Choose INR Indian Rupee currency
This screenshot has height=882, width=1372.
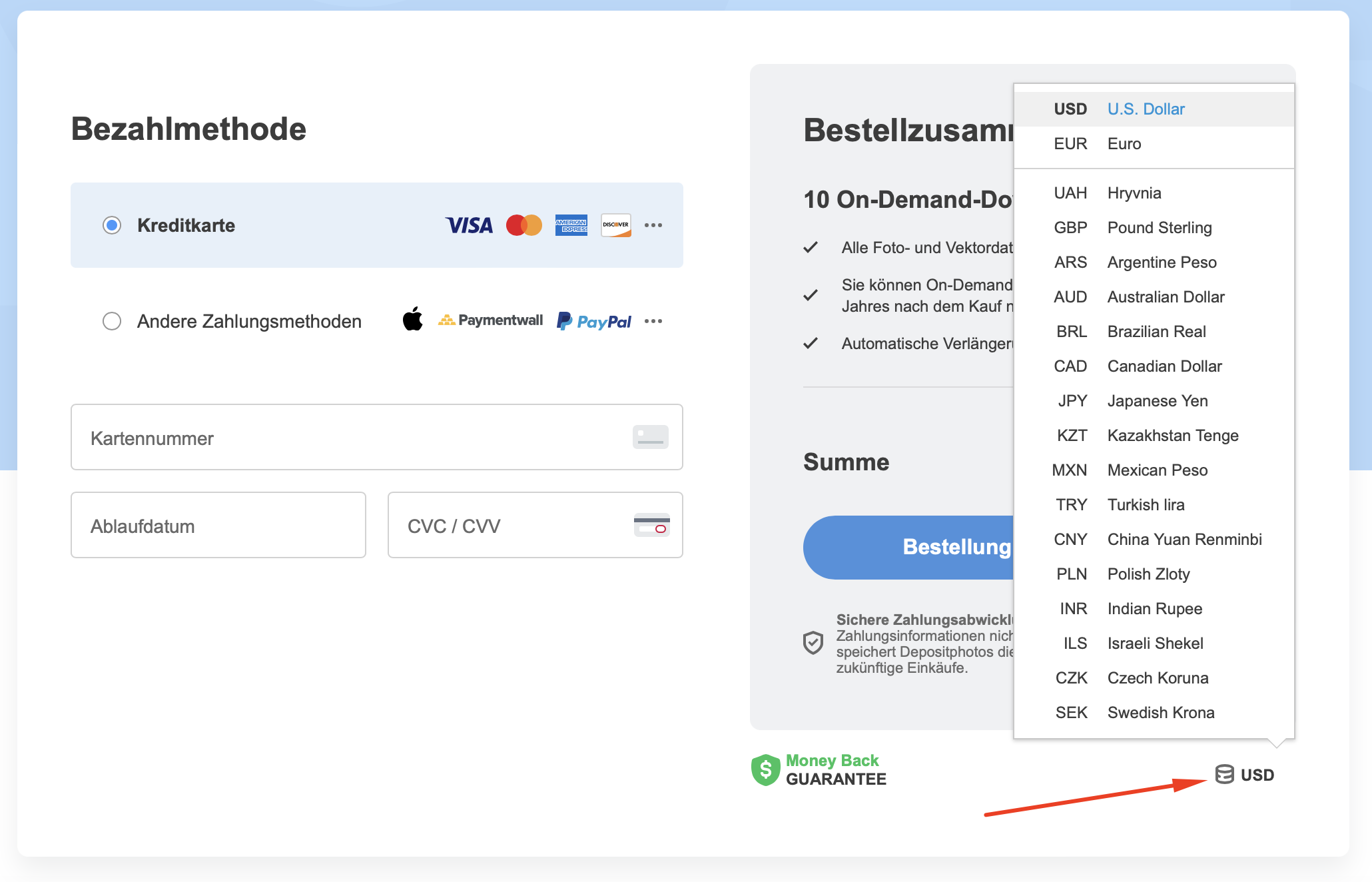click(1154, 609)
